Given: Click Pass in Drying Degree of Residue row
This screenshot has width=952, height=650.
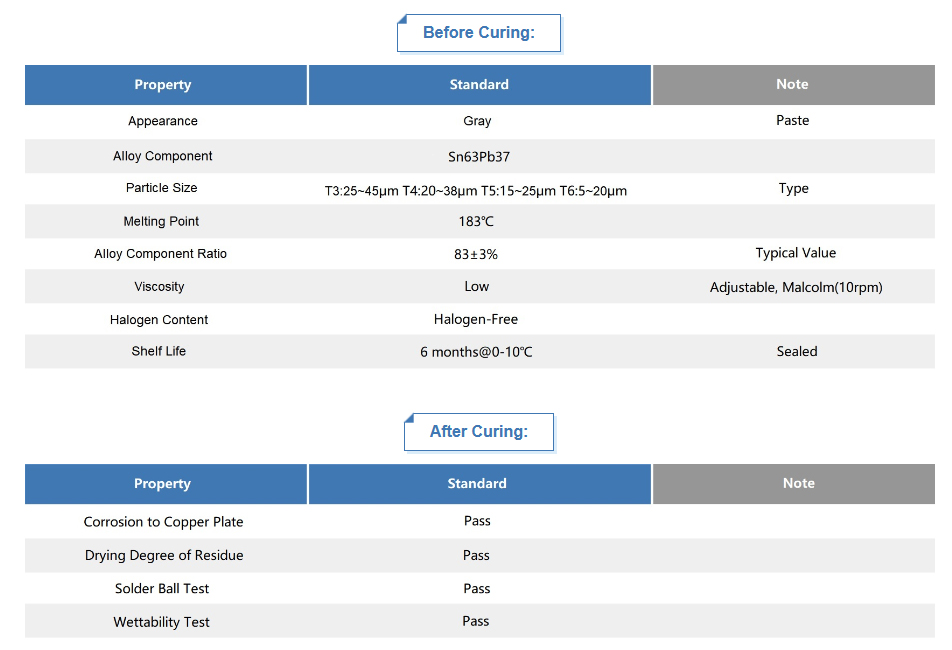Looking at the screenshot, I should coord(476,555).
